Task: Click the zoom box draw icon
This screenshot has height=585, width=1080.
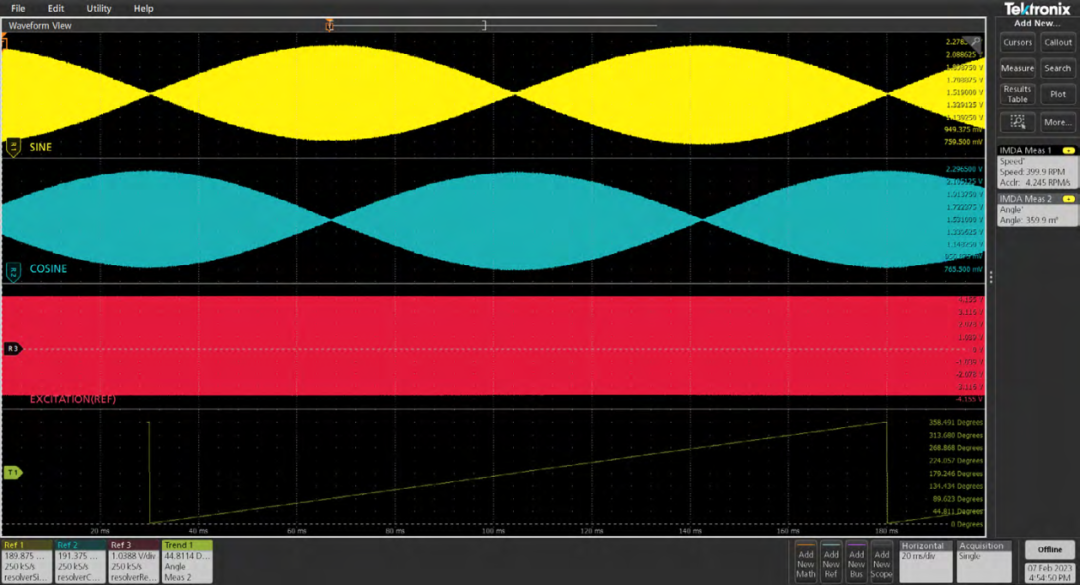Action: tap(1017, 122)
